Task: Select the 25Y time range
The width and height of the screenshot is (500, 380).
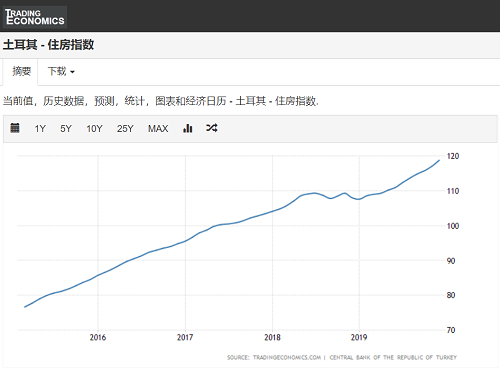Action: point(125,129)
